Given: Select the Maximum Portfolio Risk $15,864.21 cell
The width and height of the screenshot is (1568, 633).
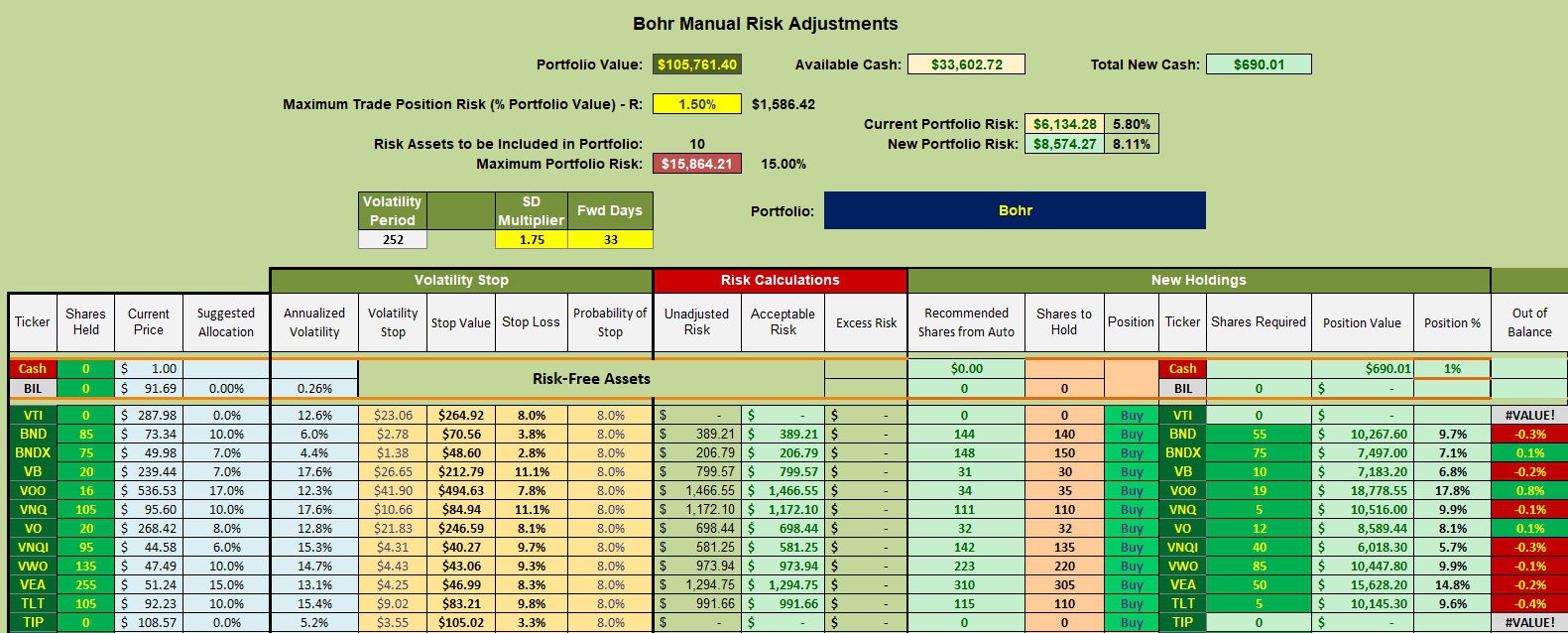Looking at the screenshot, I should [697, 164].
